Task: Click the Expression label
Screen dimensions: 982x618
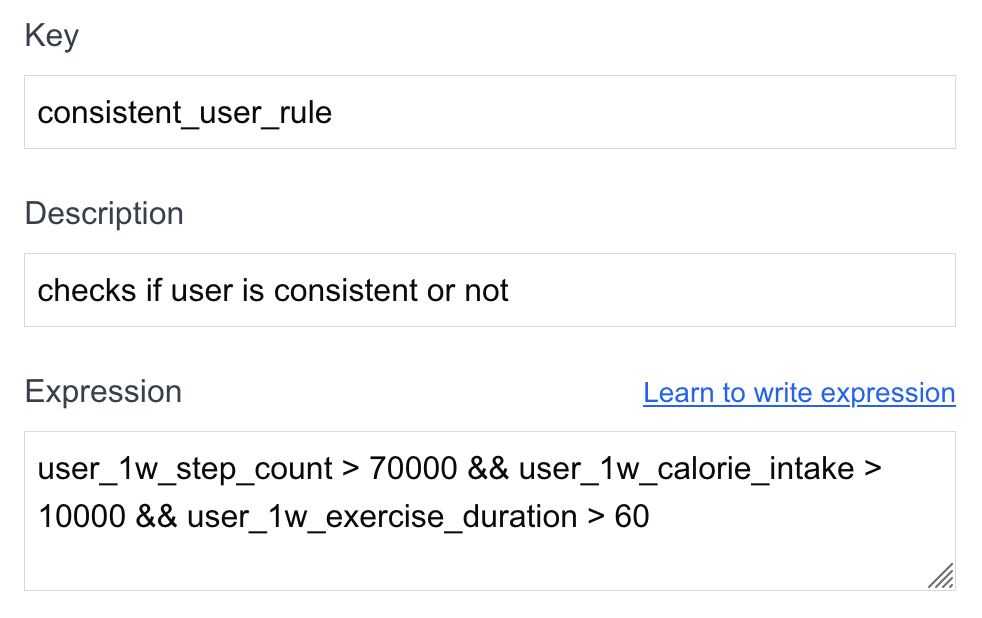Action: (102, 391)
